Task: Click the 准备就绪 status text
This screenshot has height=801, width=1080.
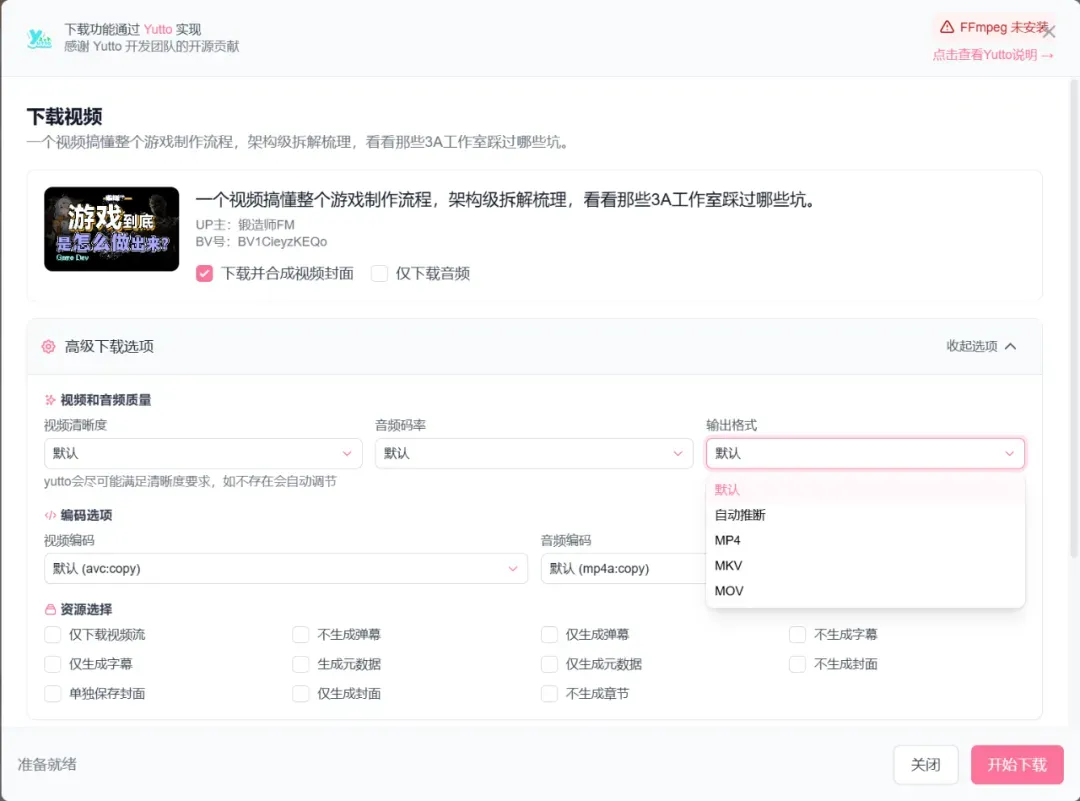Action: (47, 764)
